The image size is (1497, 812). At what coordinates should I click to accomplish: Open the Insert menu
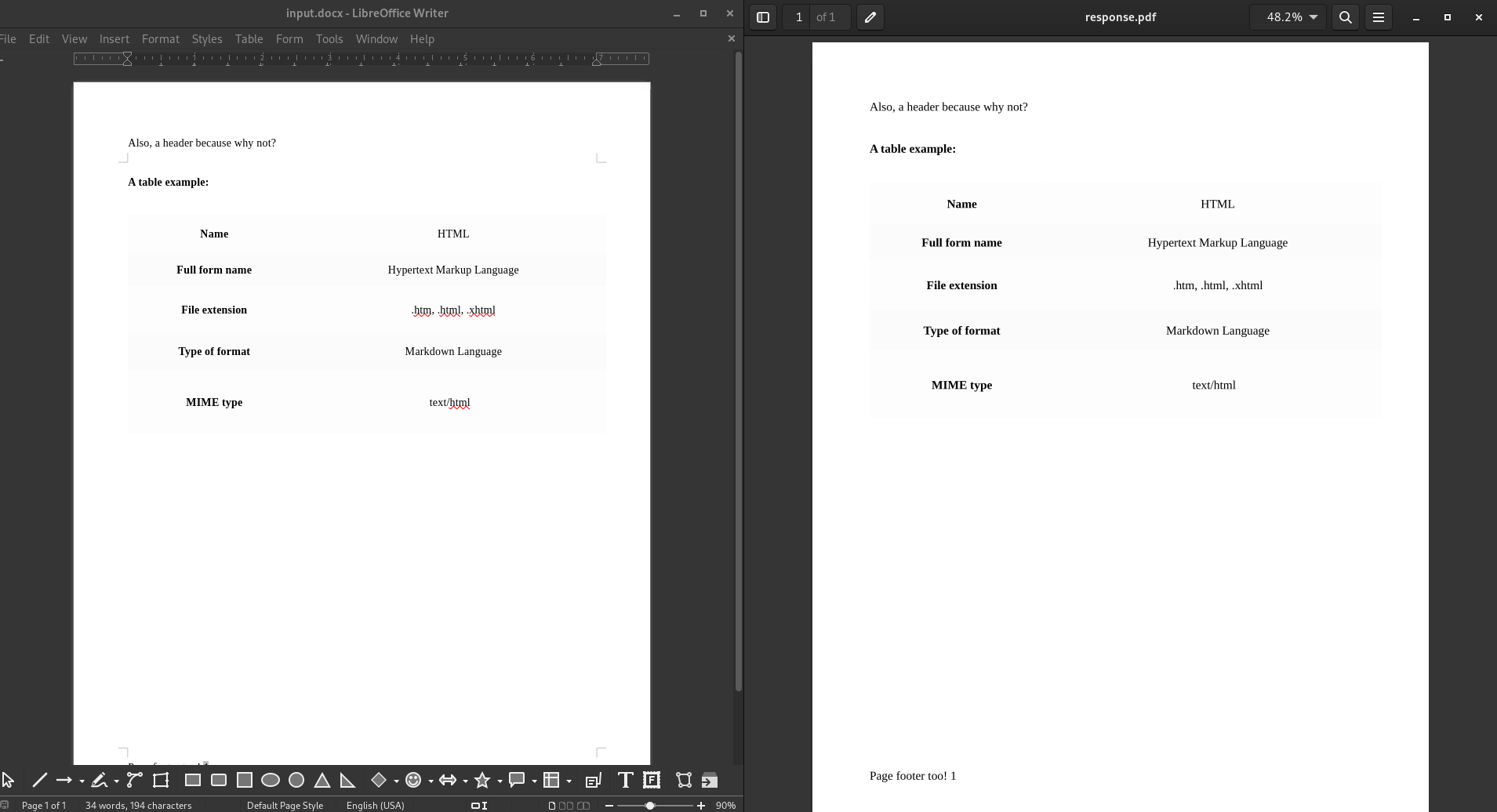click(114, 38)
